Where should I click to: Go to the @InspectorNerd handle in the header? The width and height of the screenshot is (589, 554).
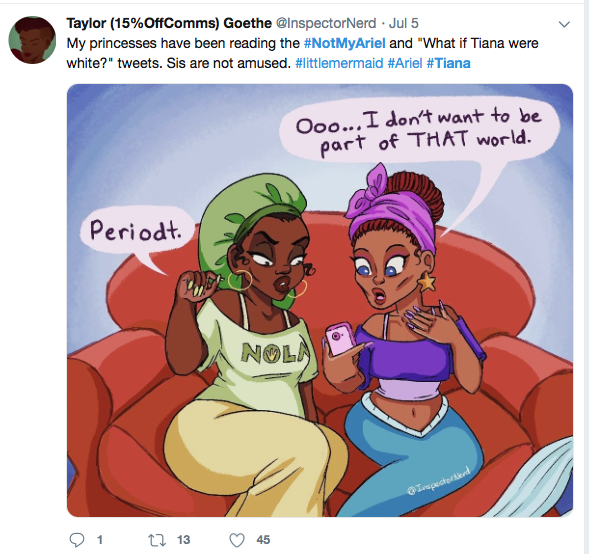coord(326,23)
